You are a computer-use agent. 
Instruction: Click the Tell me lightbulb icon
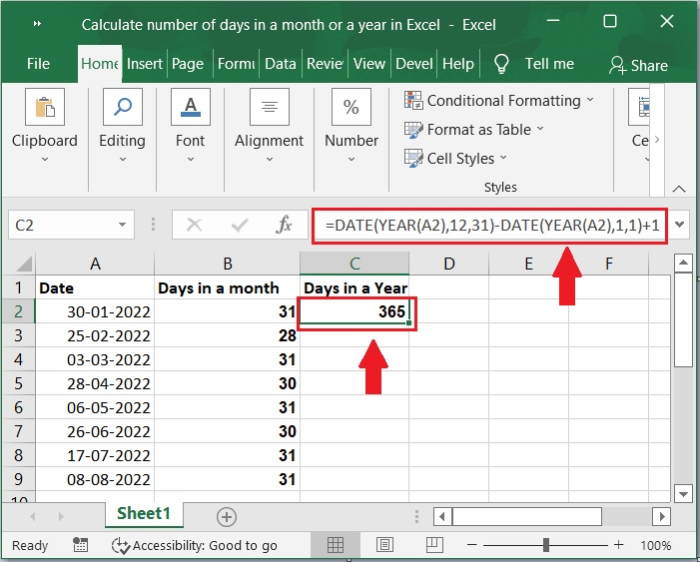tap(501, 64)
